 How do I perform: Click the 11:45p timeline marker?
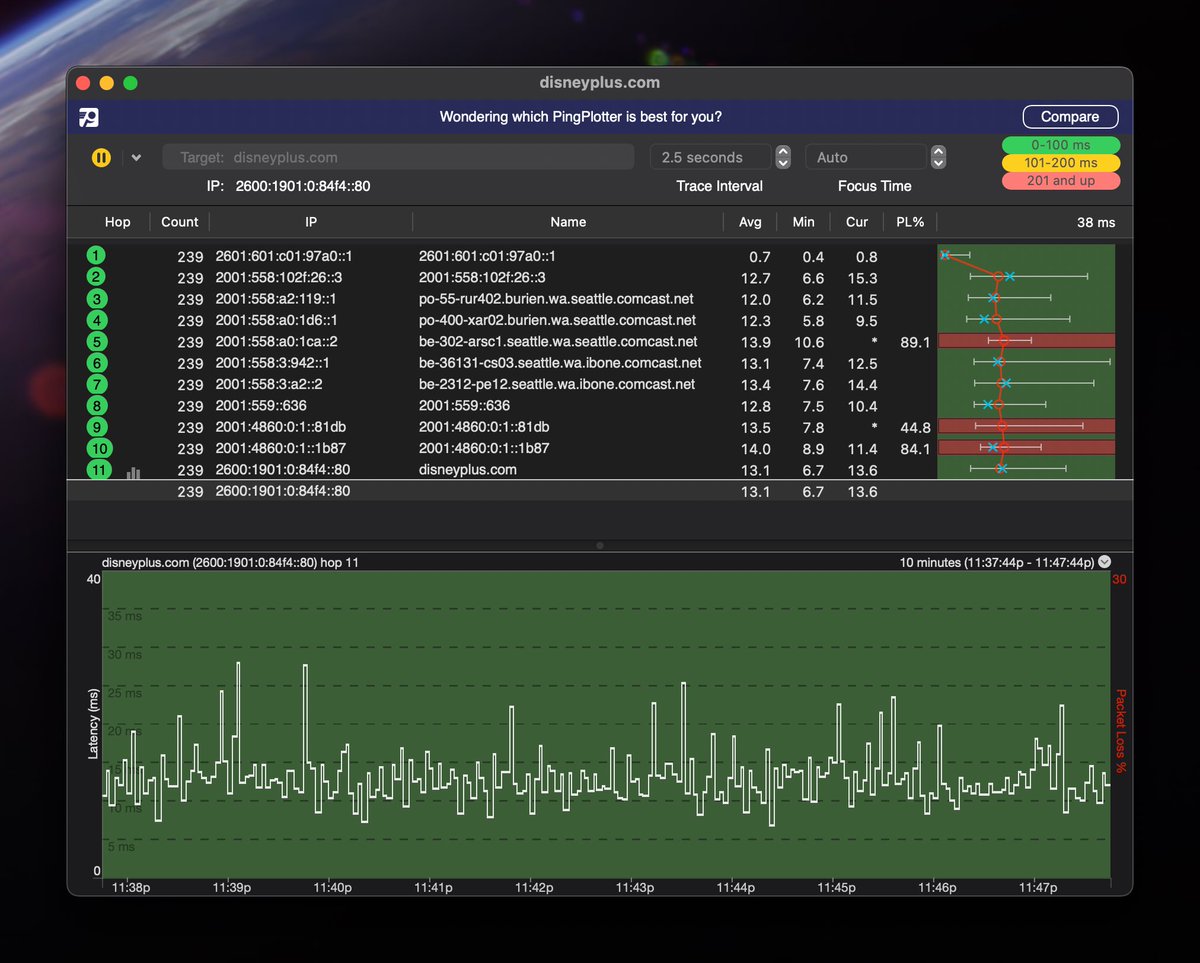pyautogui.click(x=837, y=887)
